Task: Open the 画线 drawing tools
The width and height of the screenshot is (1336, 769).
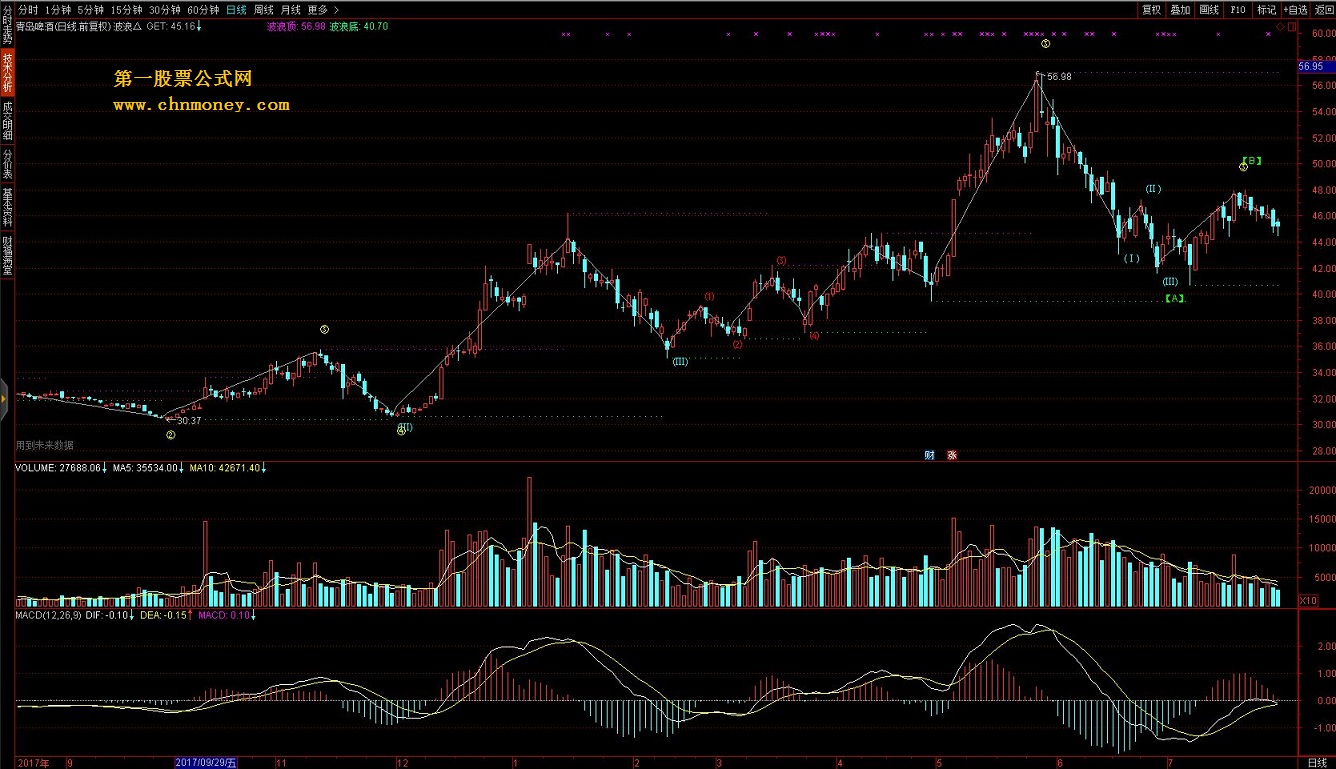Action: pos(1210,9)
